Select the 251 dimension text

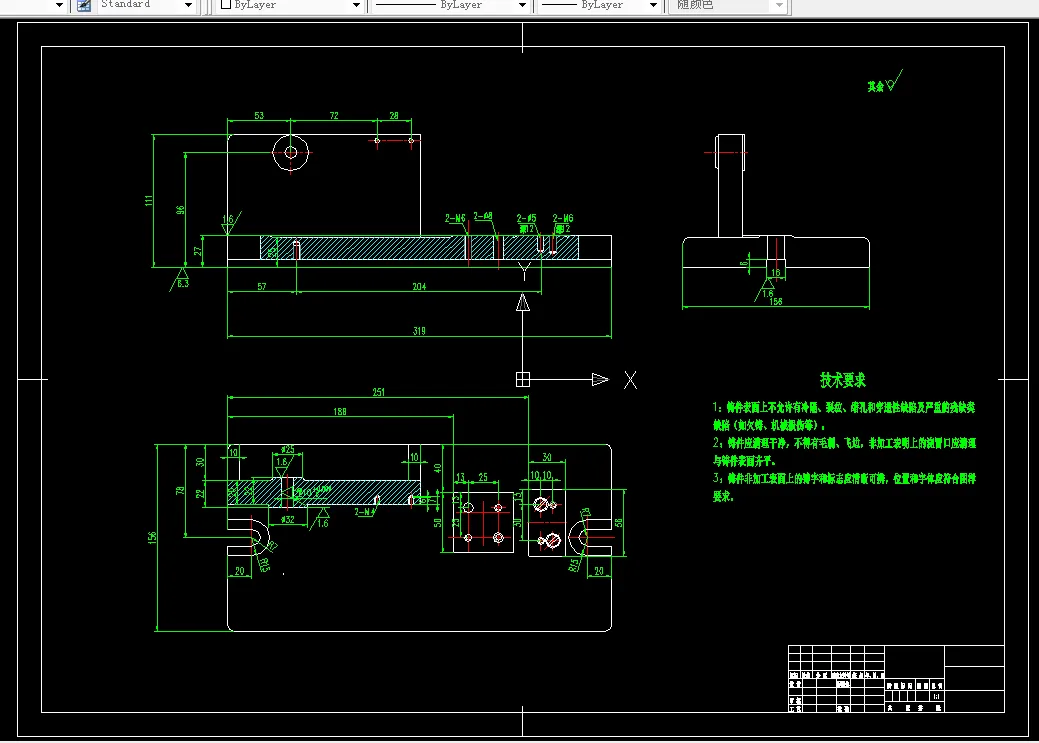378,392
